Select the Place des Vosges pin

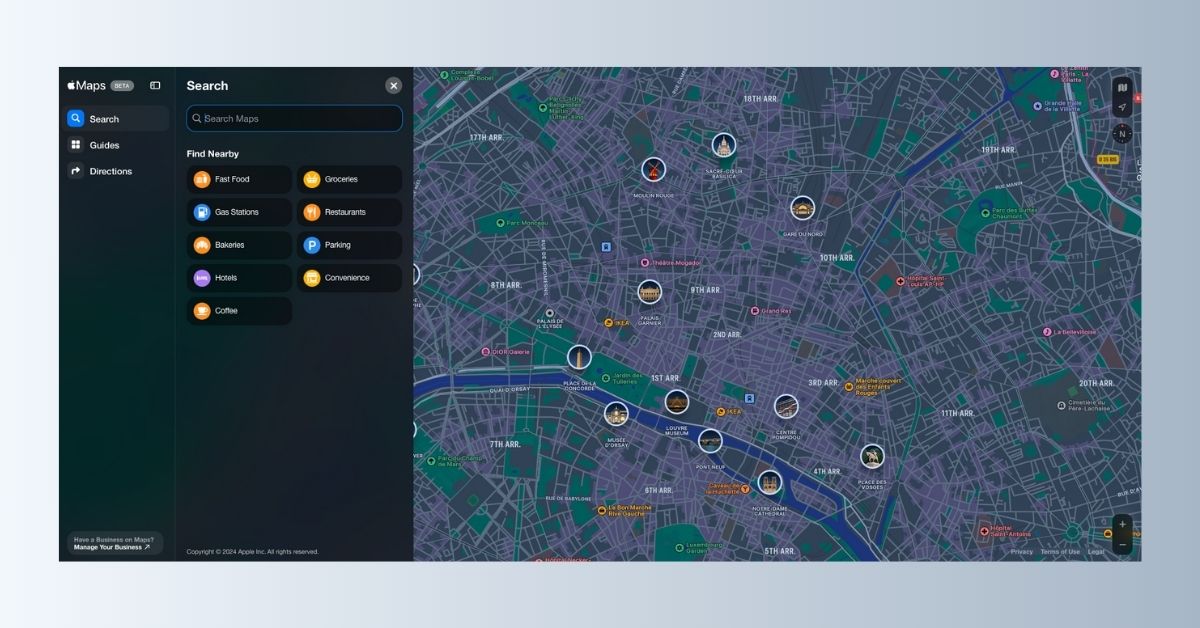(872, 457)
